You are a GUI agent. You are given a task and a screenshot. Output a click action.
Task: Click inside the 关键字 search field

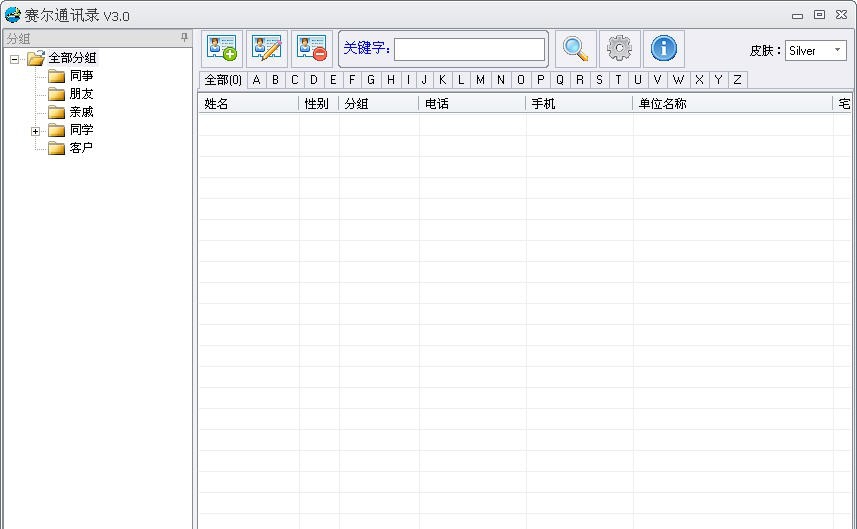pos(469,49)
